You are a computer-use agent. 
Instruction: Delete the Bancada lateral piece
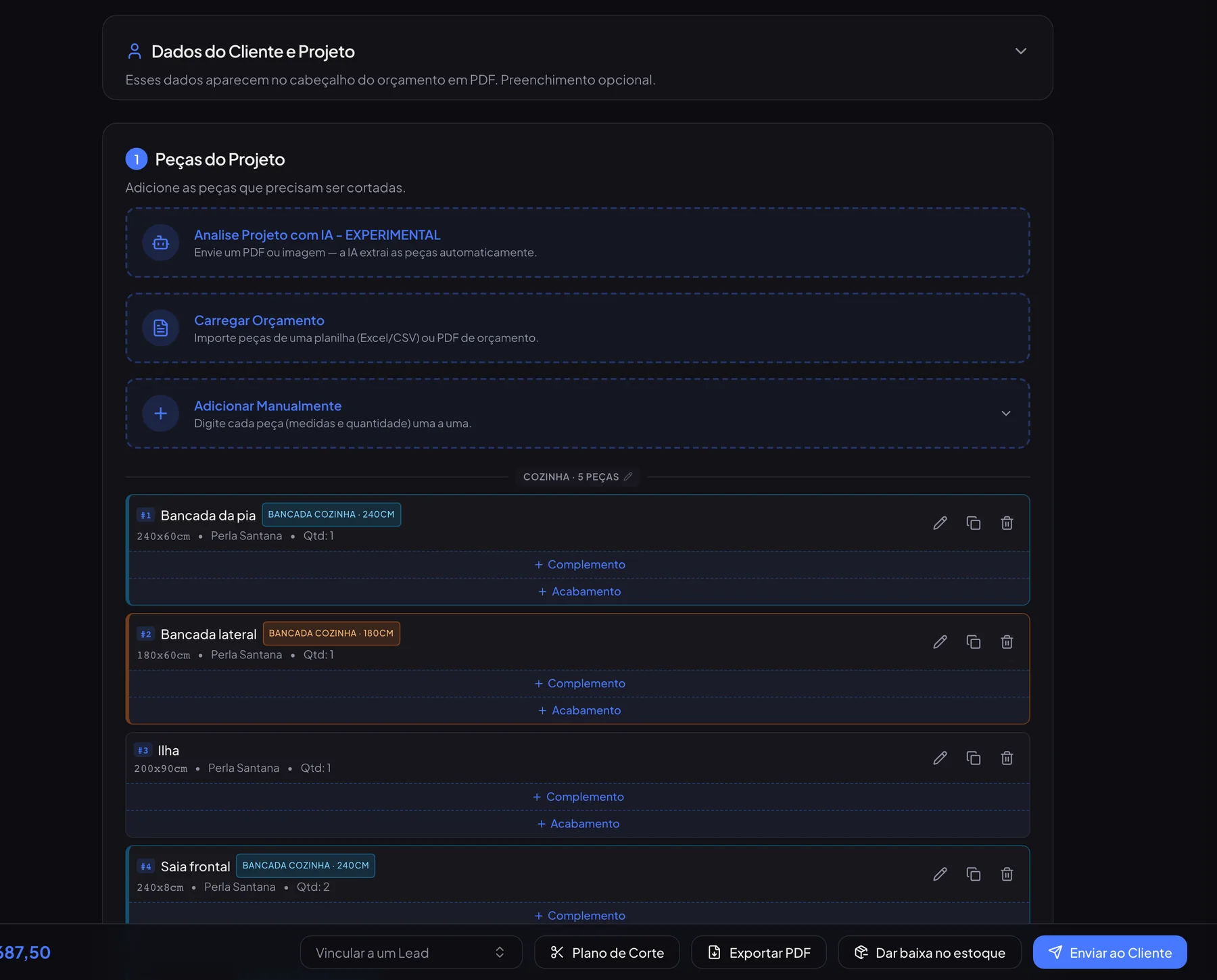(x=1007, y=642)
